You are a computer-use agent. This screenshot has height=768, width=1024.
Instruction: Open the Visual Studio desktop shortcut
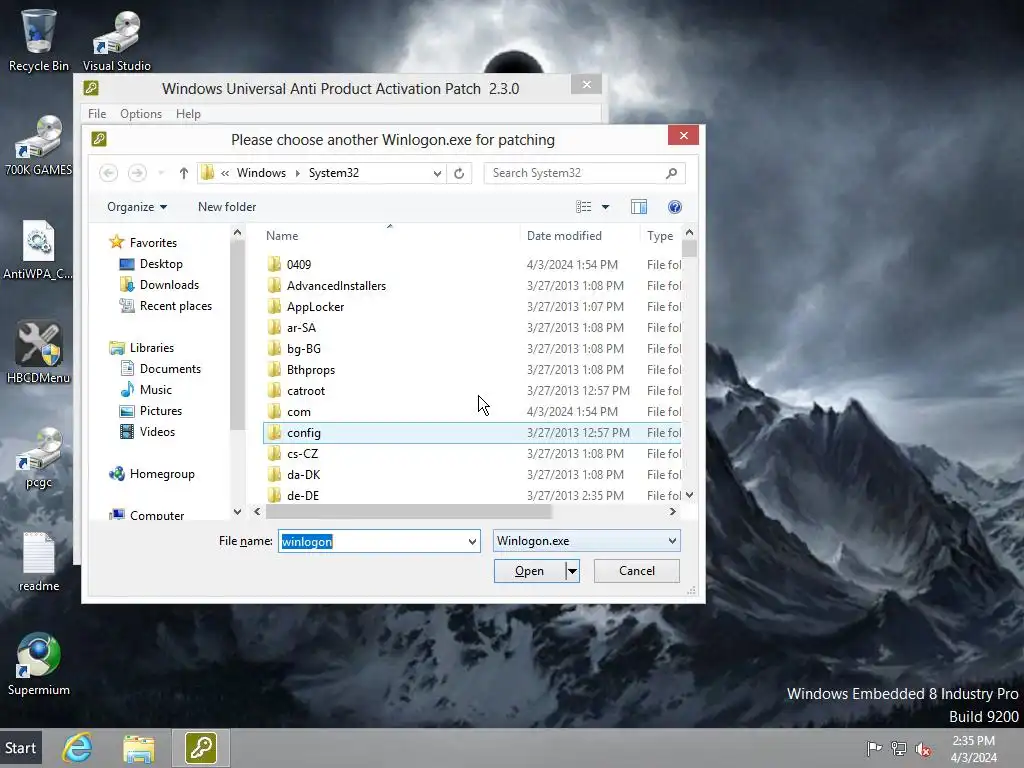[x=116, y=40]
